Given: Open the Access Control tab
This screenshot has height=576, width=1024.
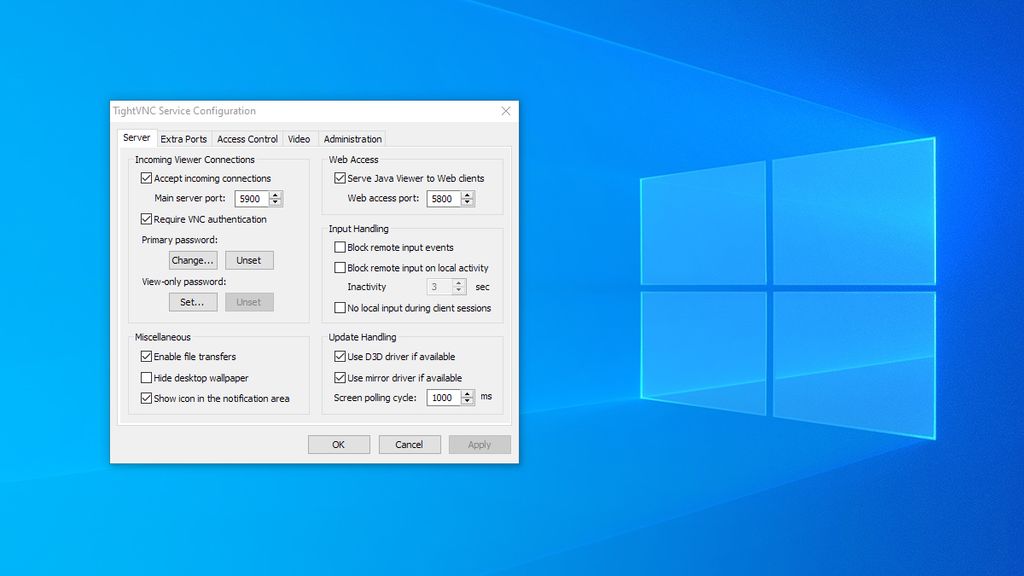Looking at the screenshot, I should 248,139.
